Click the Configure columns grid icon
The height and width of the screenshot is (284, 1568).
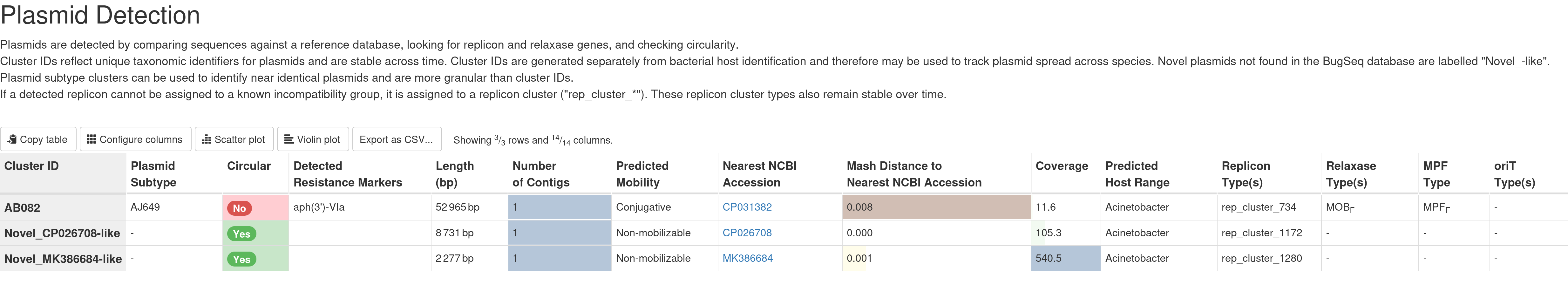pyautogui.click(x=91, y=139)
